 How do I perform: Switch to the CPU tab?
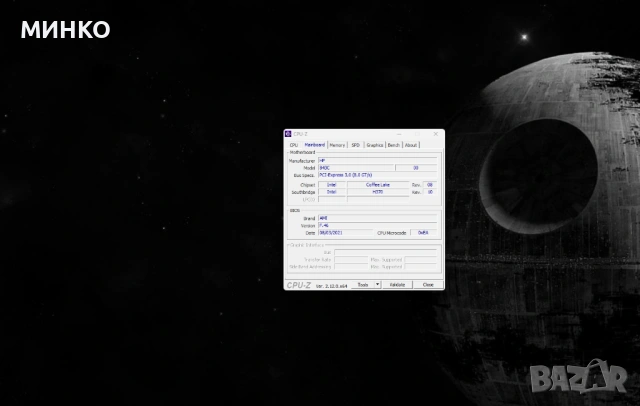click(x=293, y=145)
